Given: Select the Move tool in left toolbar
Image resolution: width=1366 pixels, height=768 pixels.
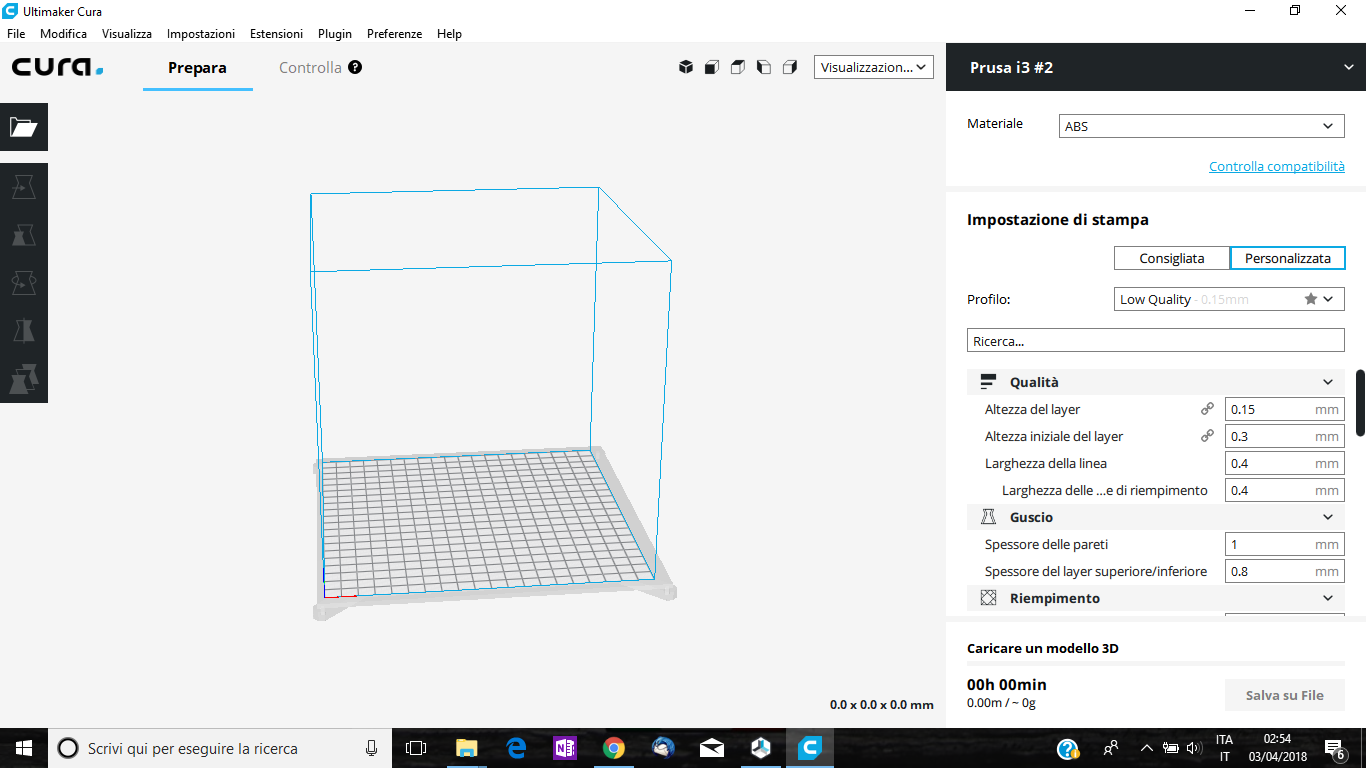Looking at the screenshot, I should tap(23, 187).
